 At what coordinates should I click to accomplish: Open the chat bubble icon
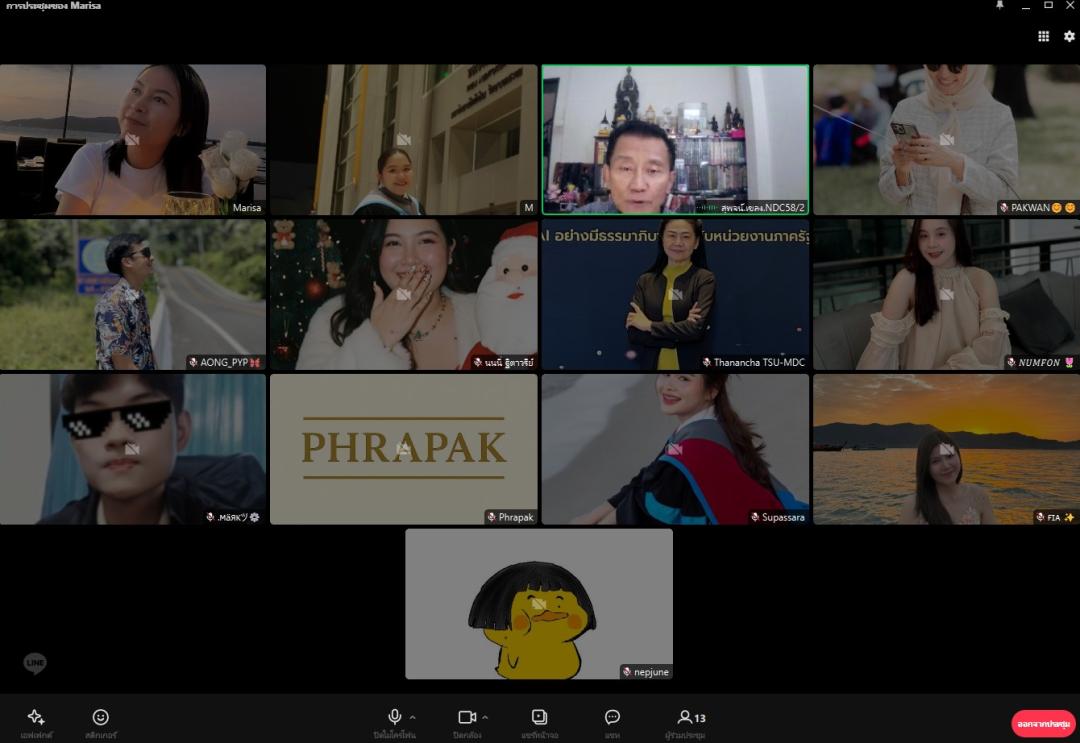click(612, 717)
